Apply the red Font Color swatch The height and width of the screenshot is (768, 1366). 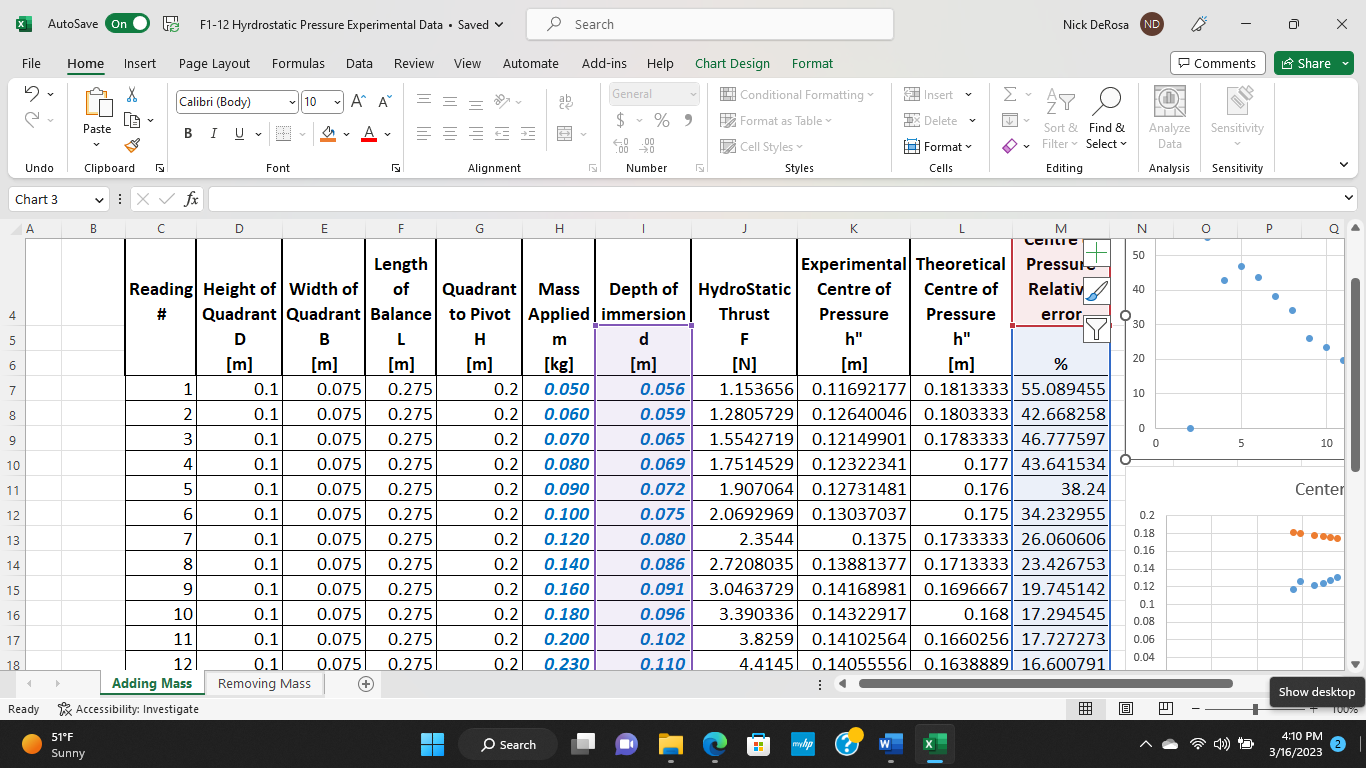pos(368,134)
